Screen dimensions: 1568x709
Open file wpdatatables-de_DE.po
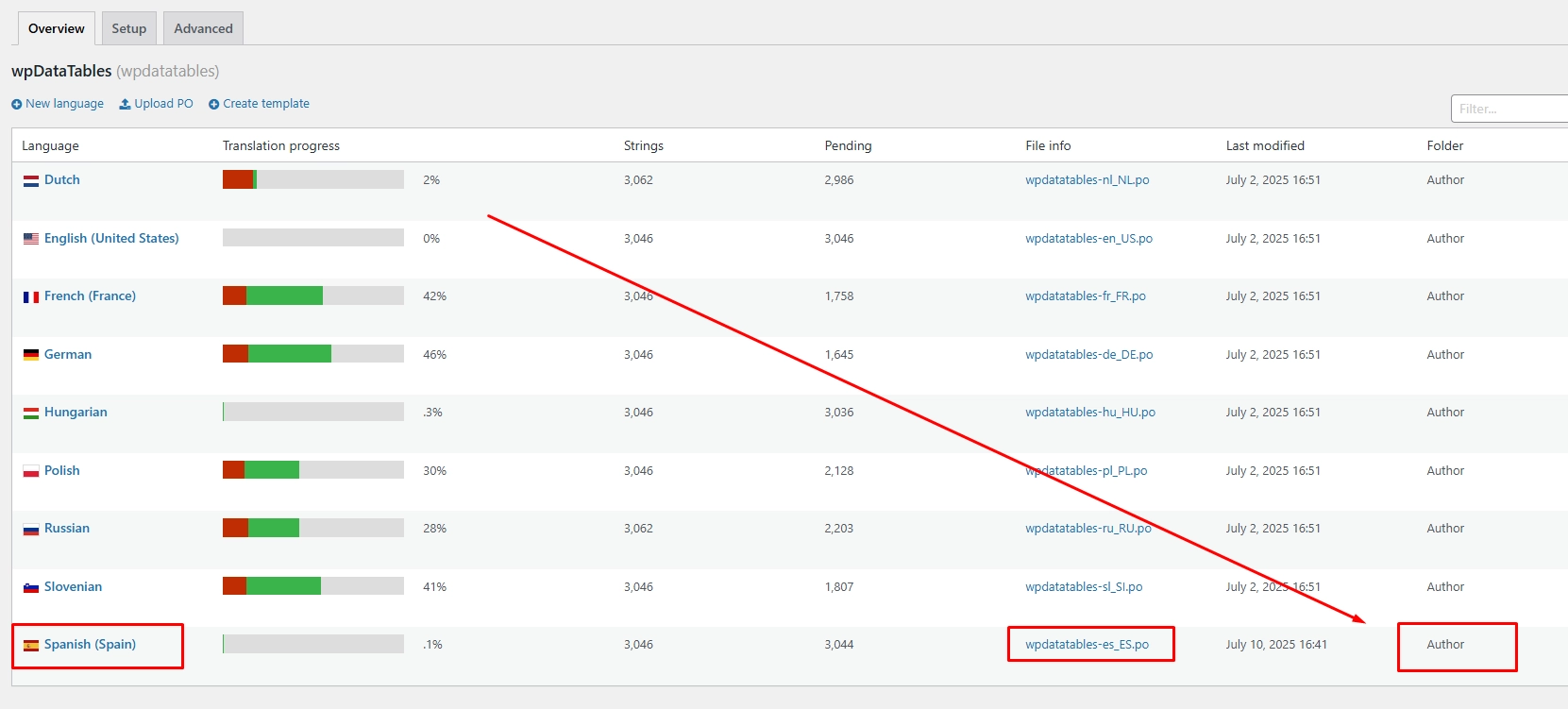[x=1089, y=354]
